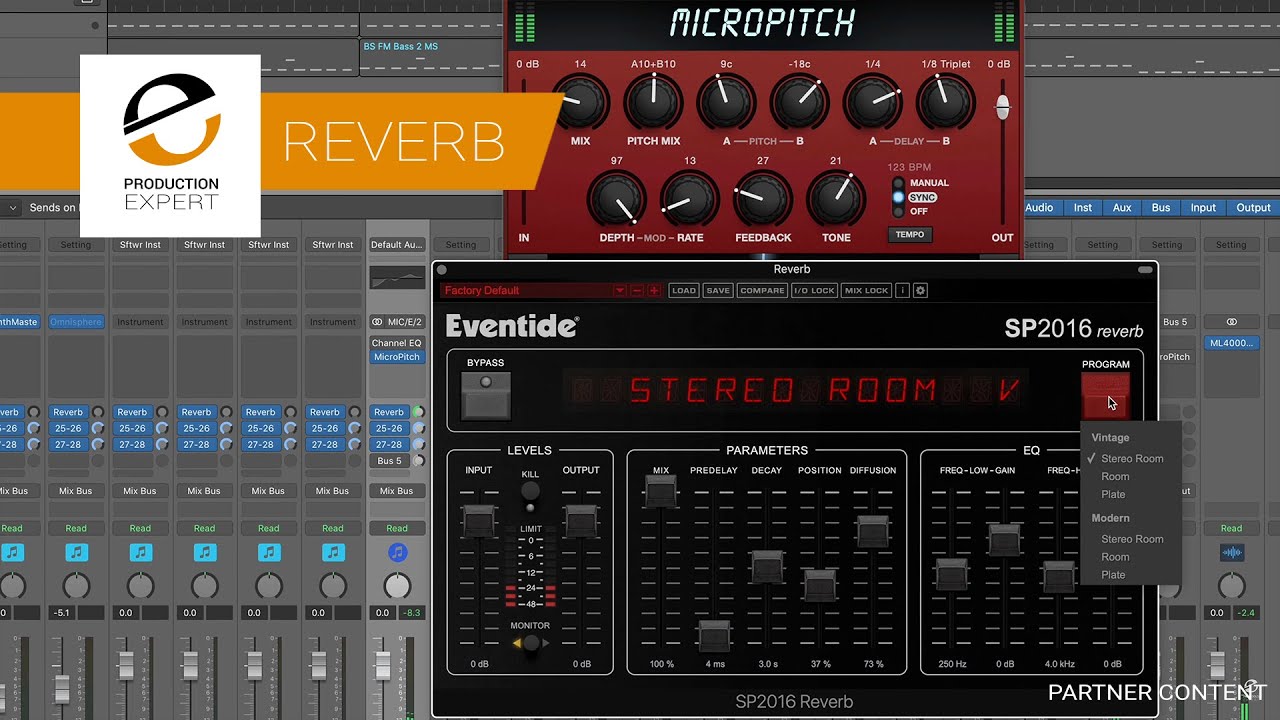Image resolution: width=1280 pixels, height=720 pixels.
Task: Click the MicroPitch TONE knob
Action: click(836, 199)
